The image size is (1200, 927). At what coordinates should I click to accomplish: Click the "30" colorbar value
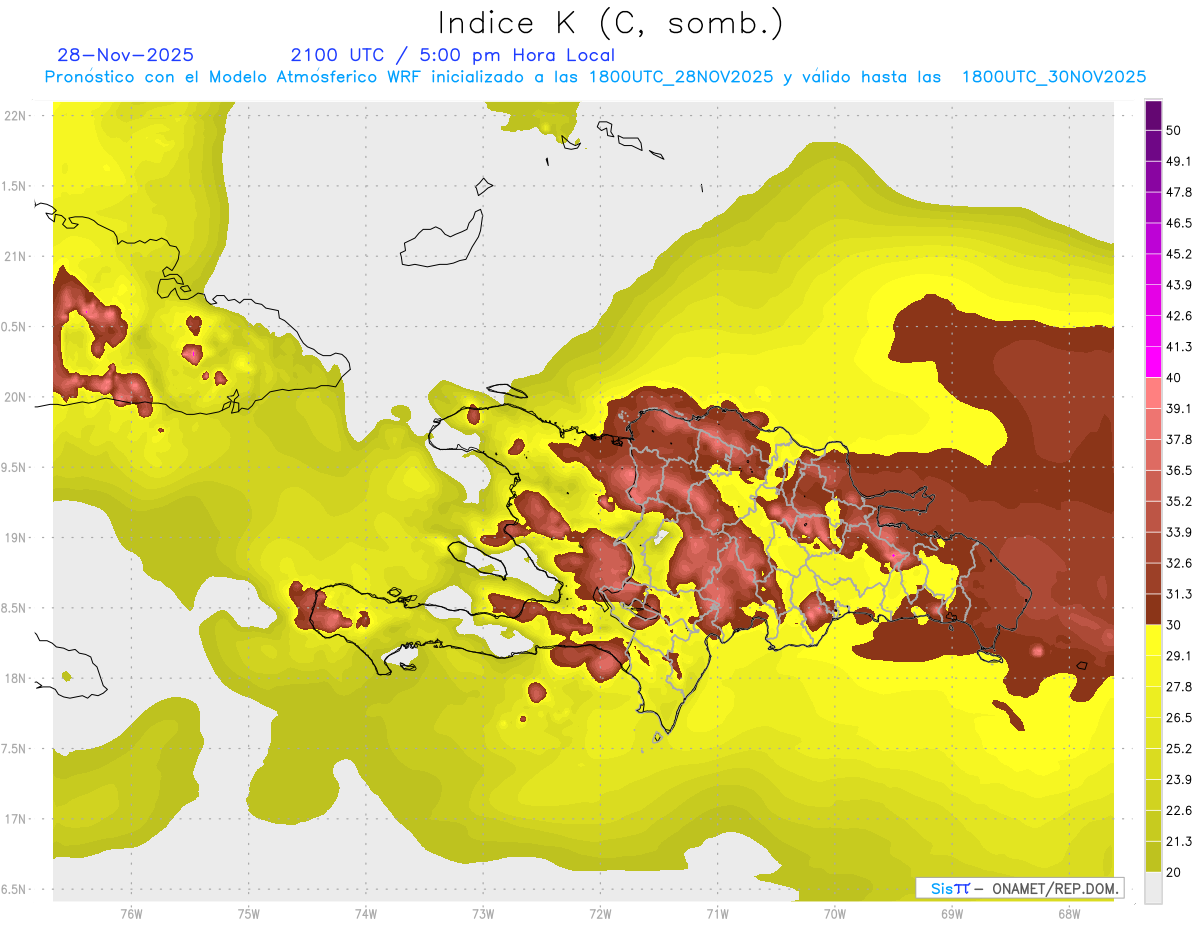coord(1174,625)
